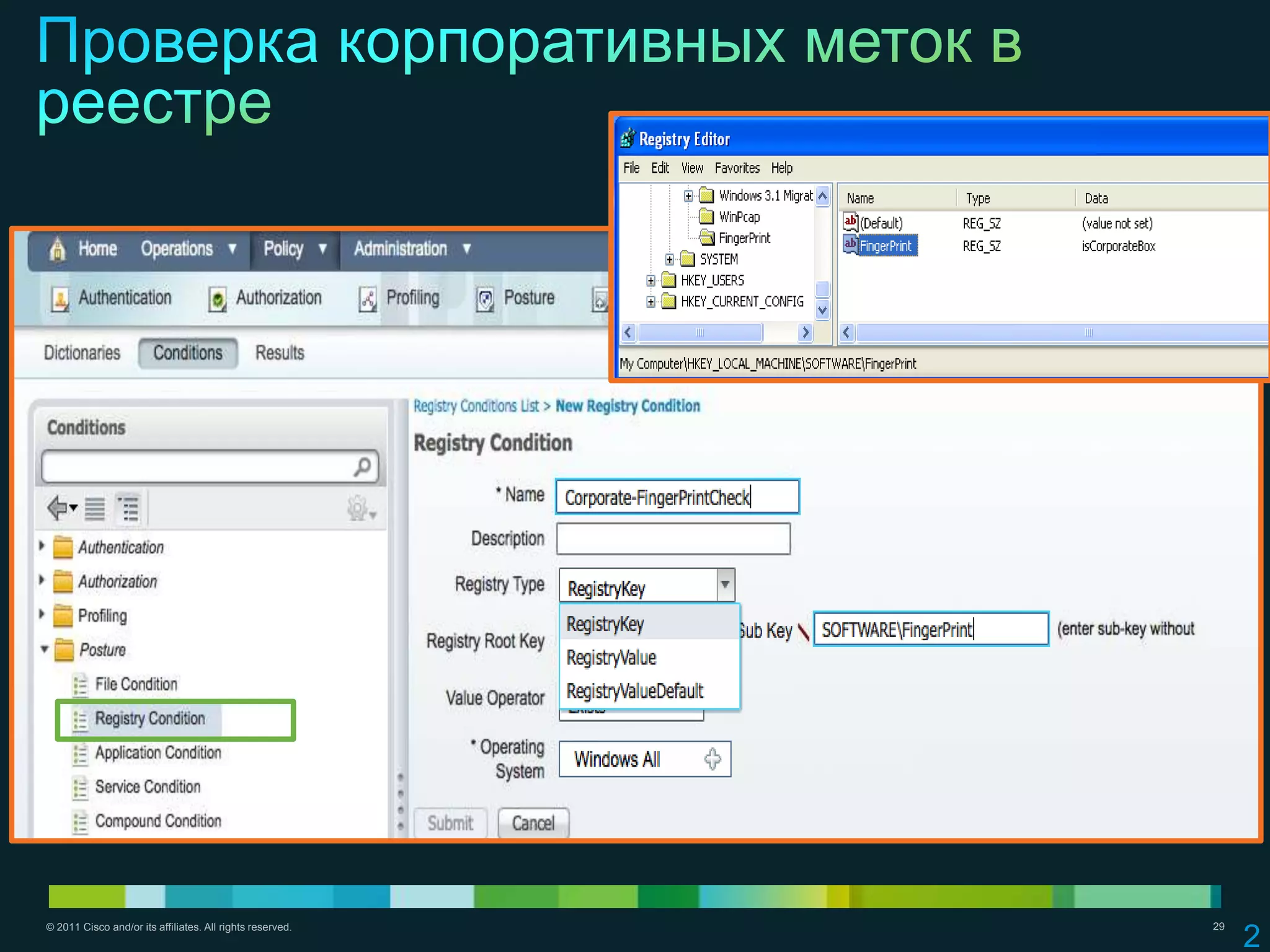Screen dimensions: 1270x952
Task: Switch Conditions panel to tree view icon
Action: point(130,509)
